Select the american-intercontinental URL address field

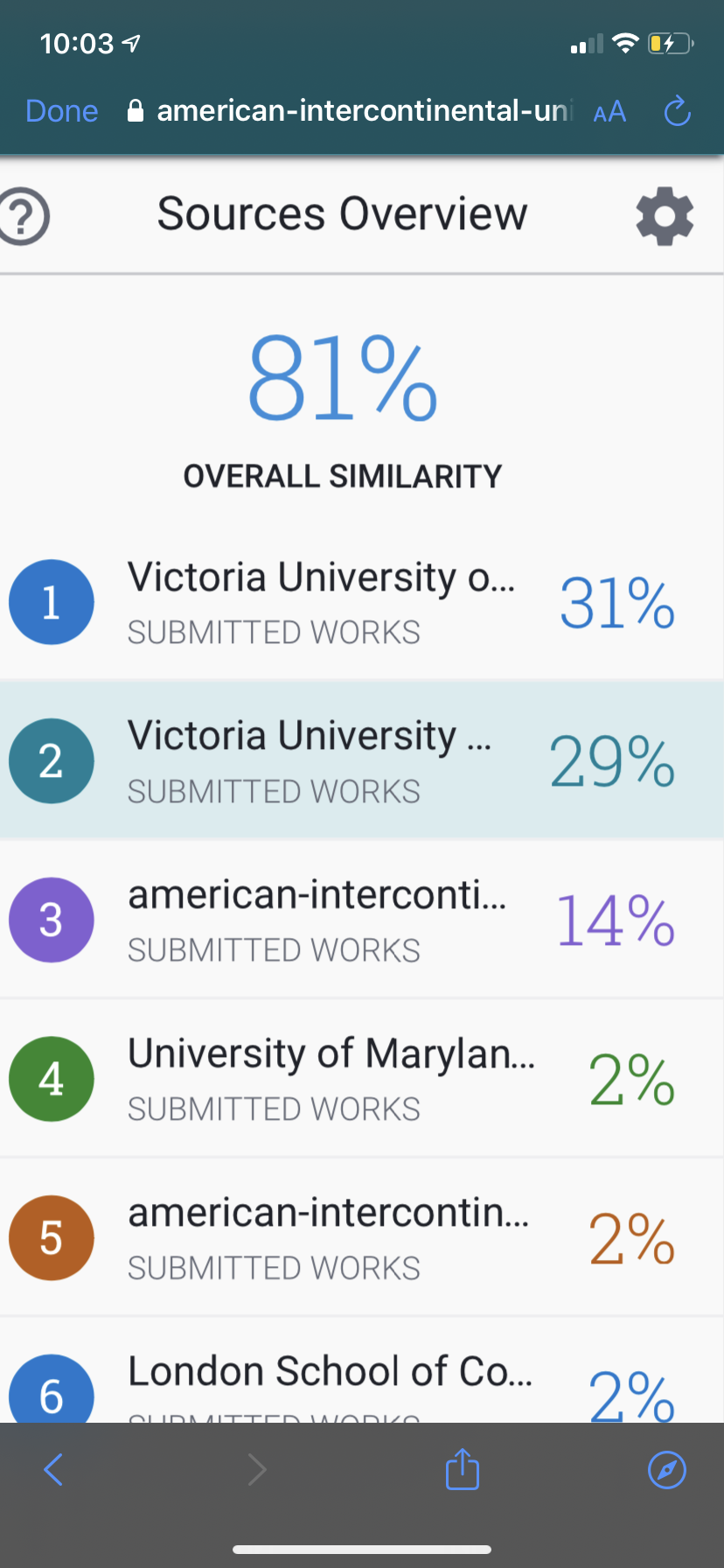350,111
